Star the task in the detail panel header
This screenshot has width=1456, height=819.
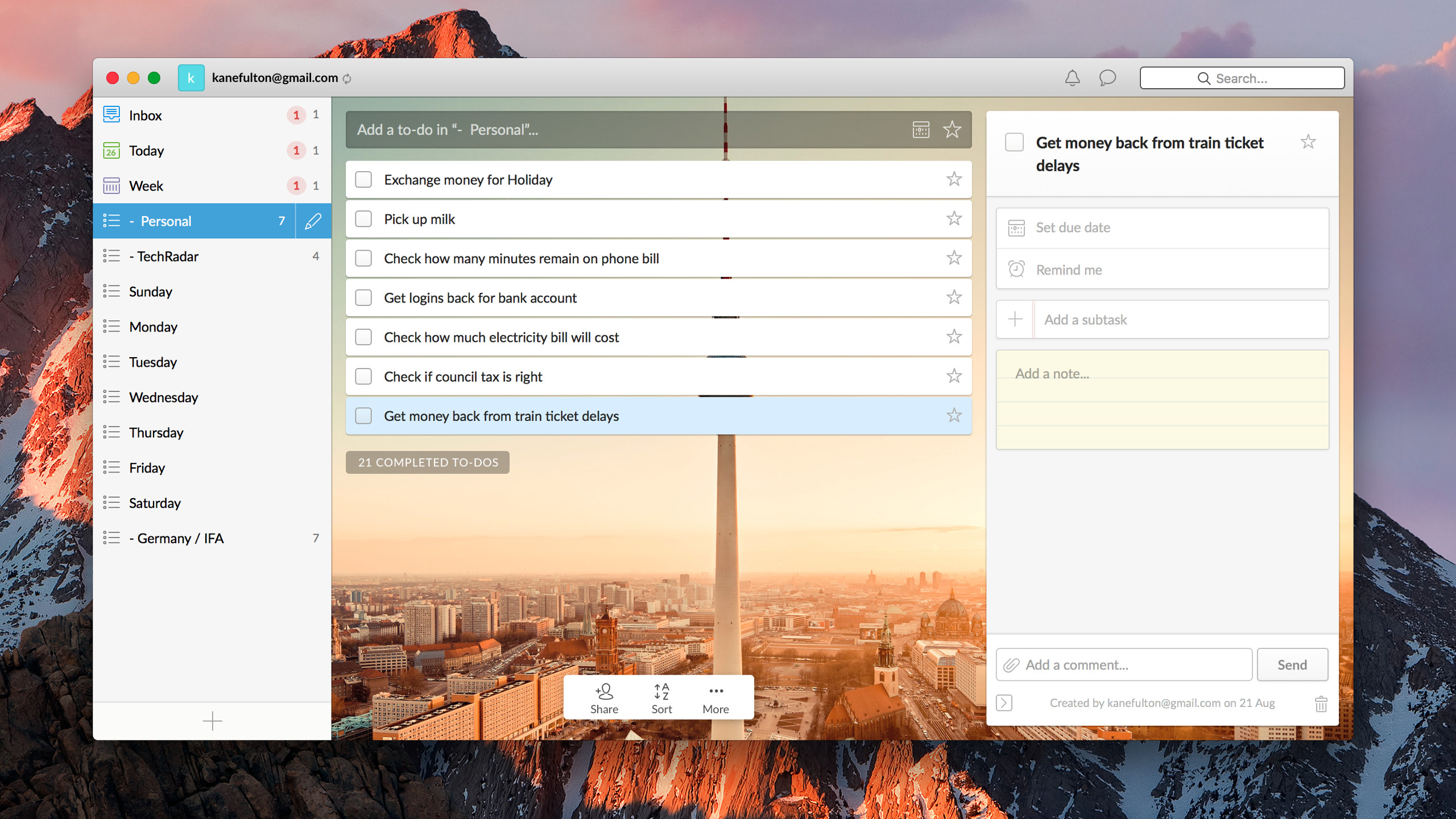[1308, 142]
